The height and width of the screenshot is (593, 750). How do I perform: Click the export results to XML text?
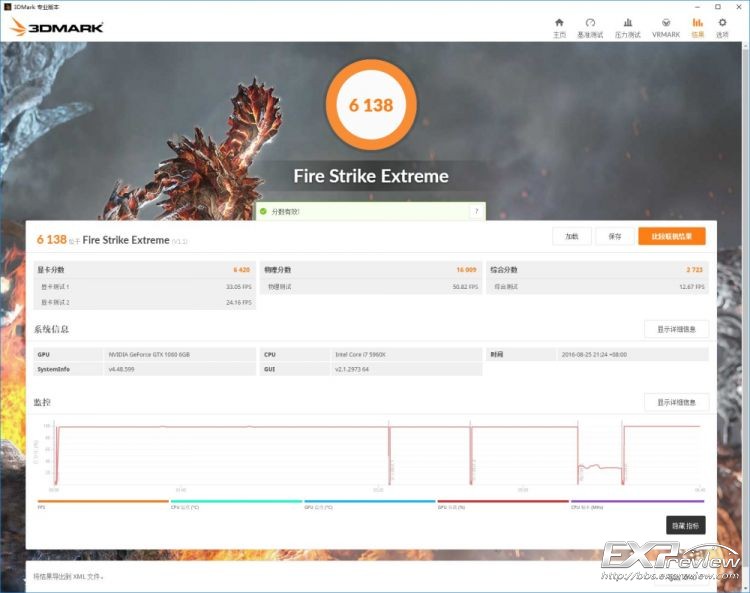point(68,576)
